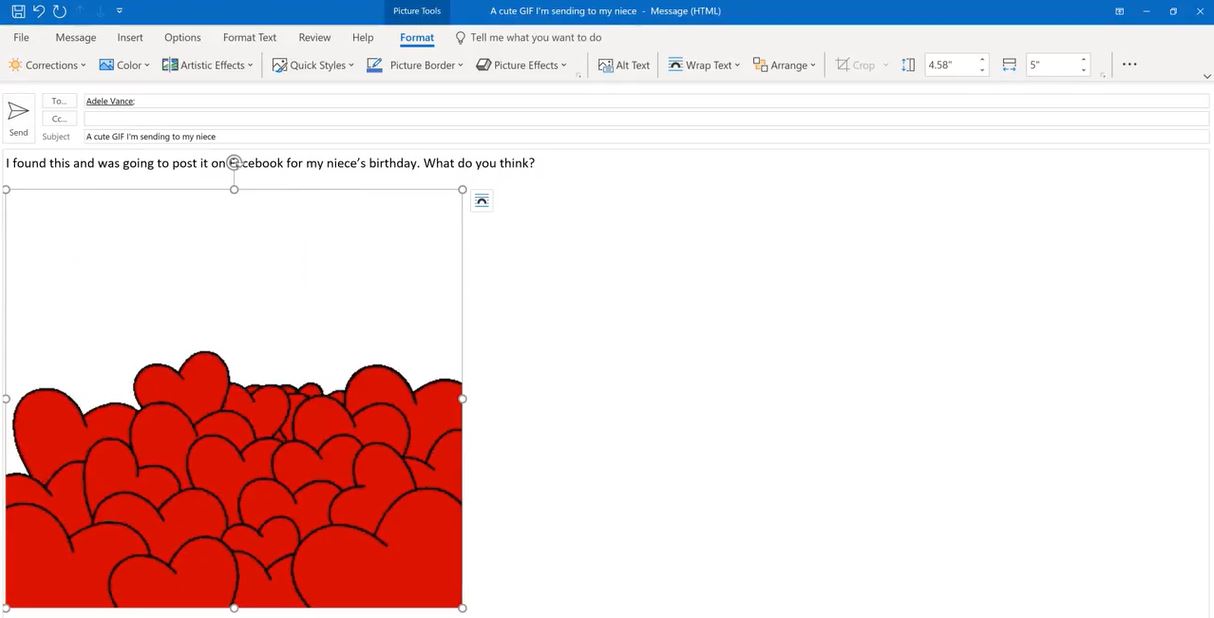The width and height of the screenshot is (1214, 618).
Task: Open the Insert ribbon tab
Action: pyautogui.click(x=130, y=37)
